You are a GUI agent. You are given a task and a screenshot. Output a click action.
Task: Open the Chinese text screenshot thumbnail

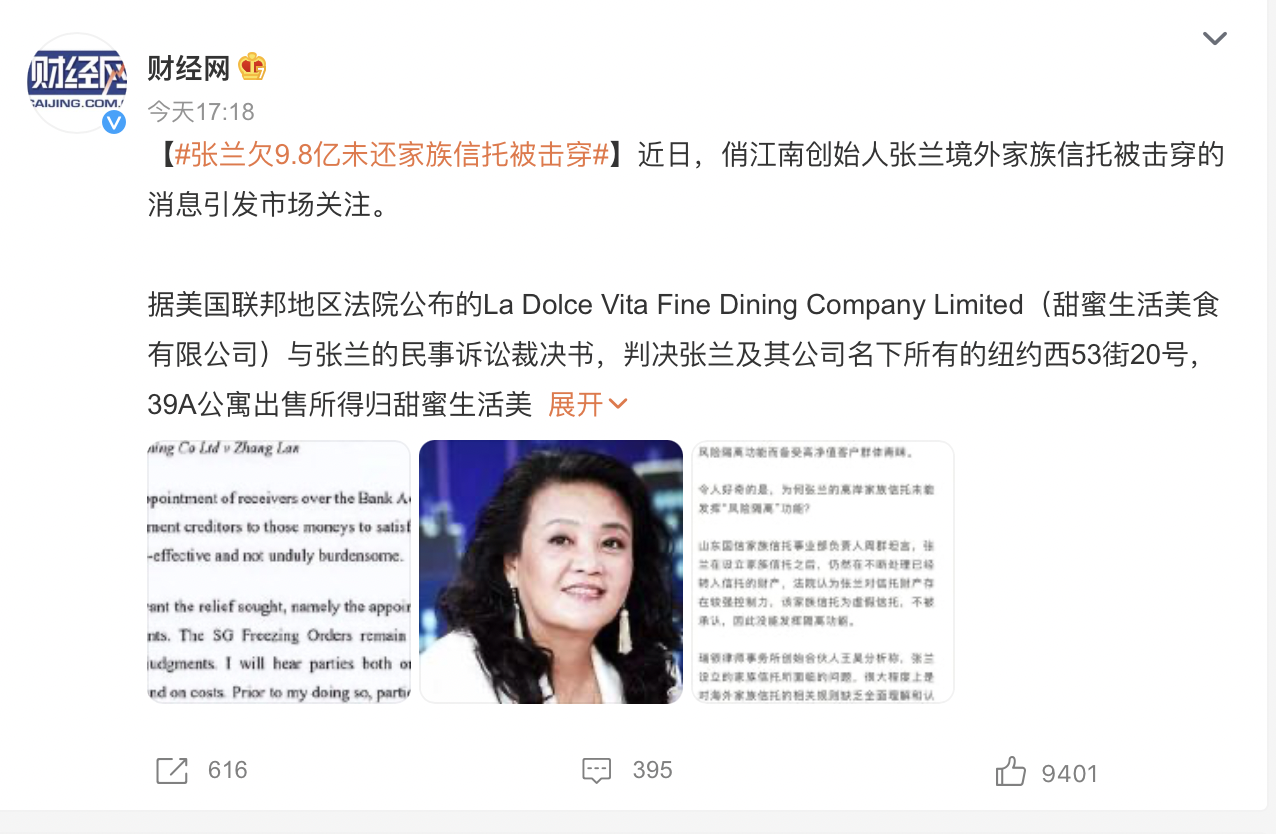click(823, 572)
